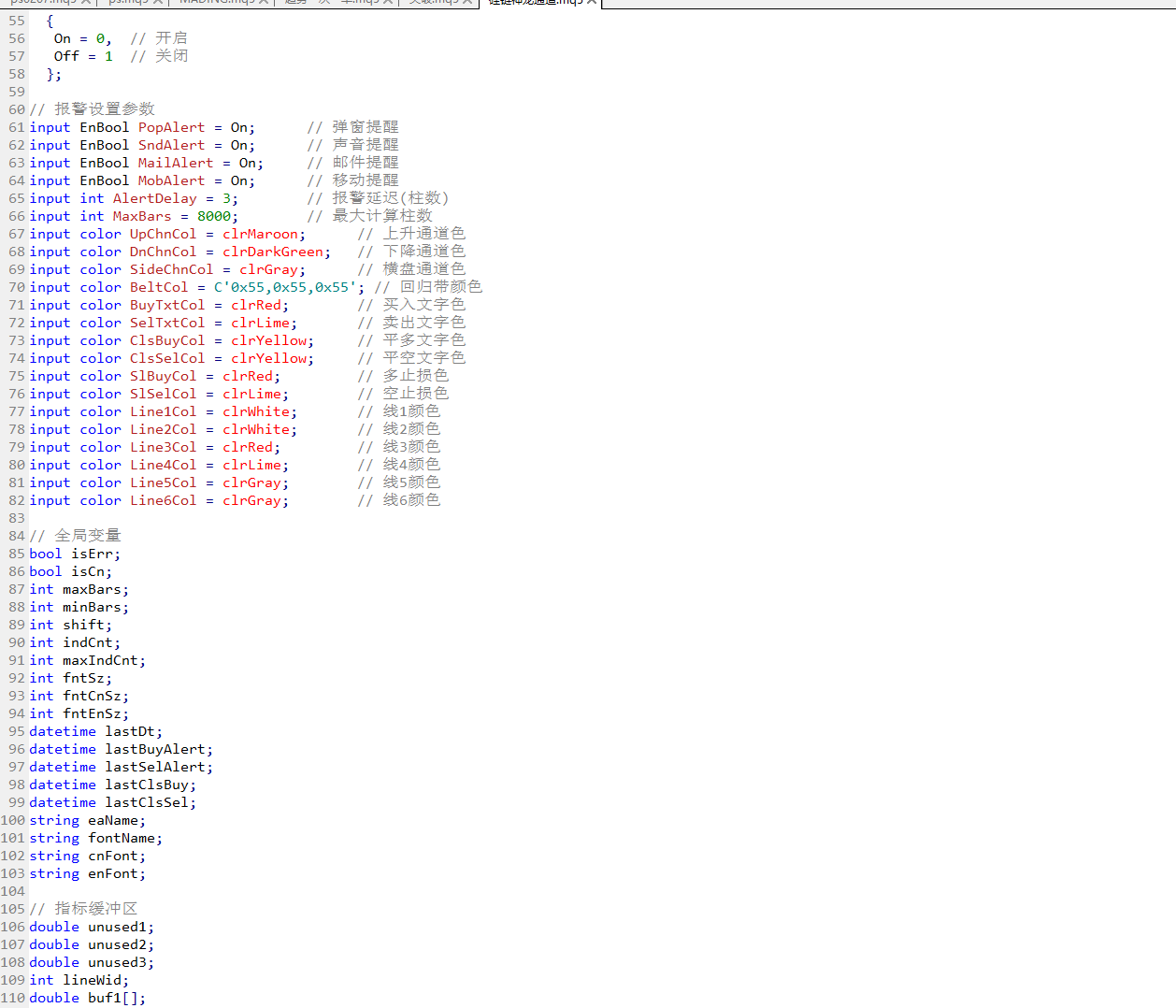1176x1008 pixels.
Task: Click the comment 报警设置参数
Action: pos(105,109)
